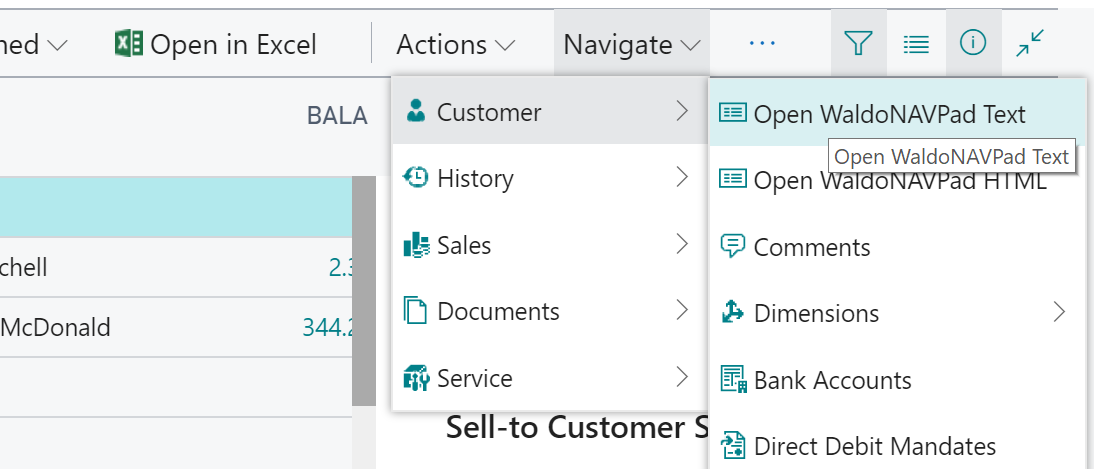
Task: Click Open WaldoNAVPad HTML icon
Action: pos(733,180)
